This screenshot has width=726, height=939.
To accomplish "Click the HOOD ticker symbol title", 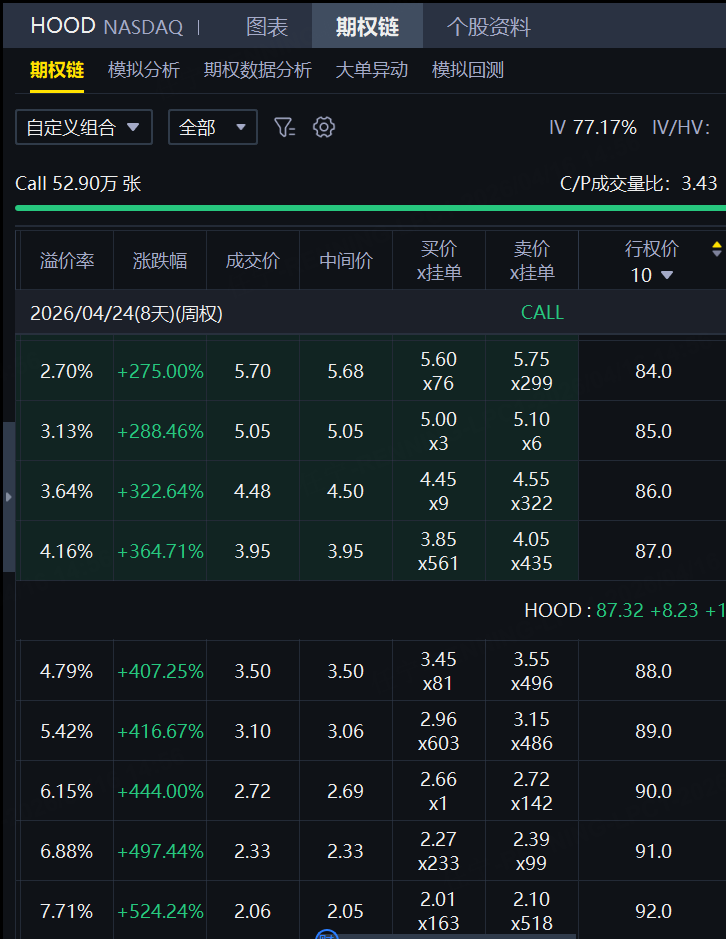I will [x=63, y=26].
